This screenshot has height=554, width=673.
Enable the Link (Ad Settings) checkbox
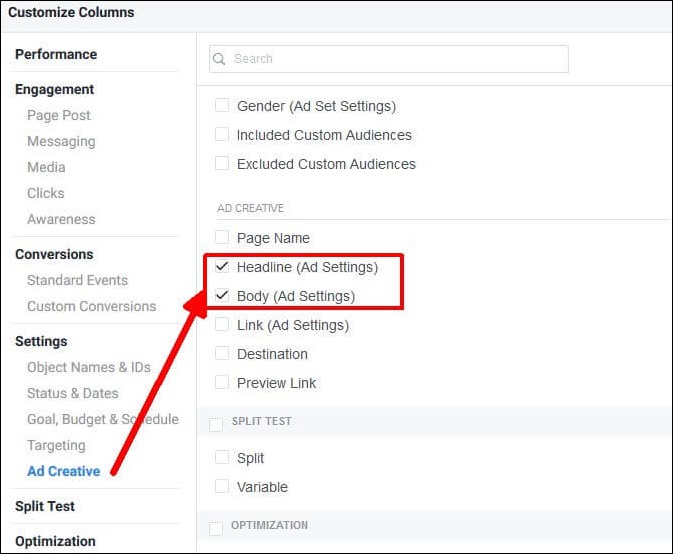(222, 324)
